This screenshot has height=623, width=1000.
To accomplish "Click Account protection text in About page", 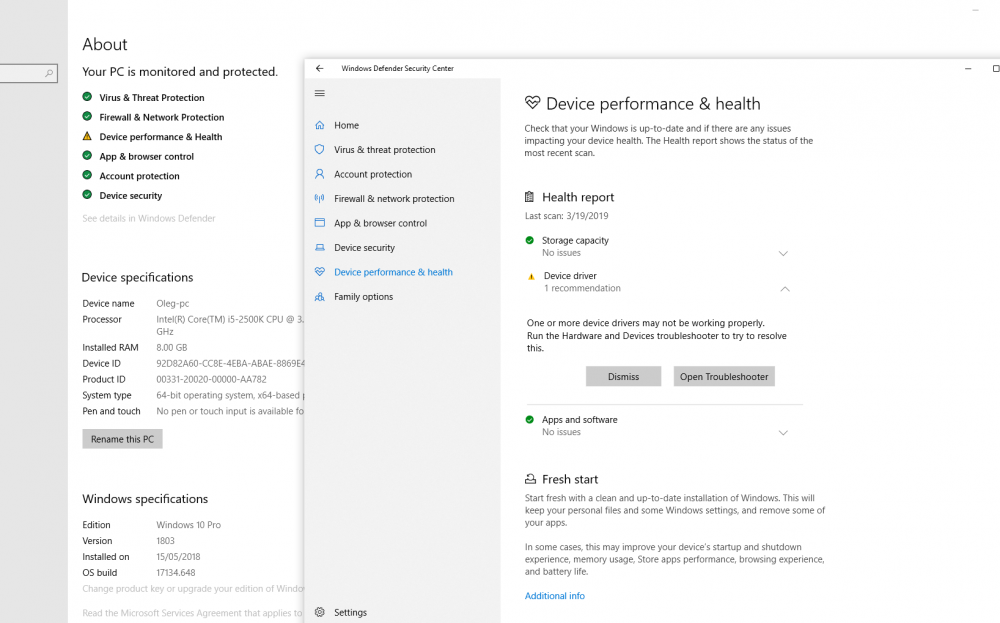I will click(140, 176).
